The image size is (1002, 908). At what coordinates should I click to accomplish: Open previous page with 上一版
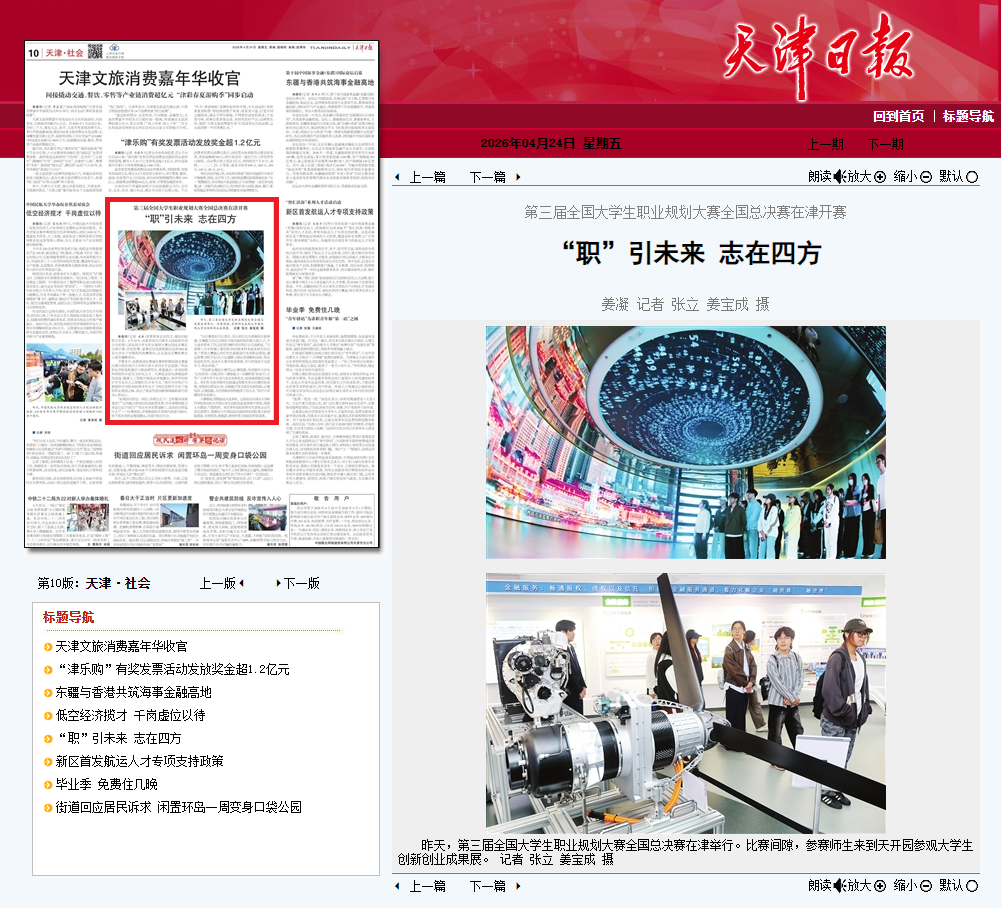tap(218, 583)
